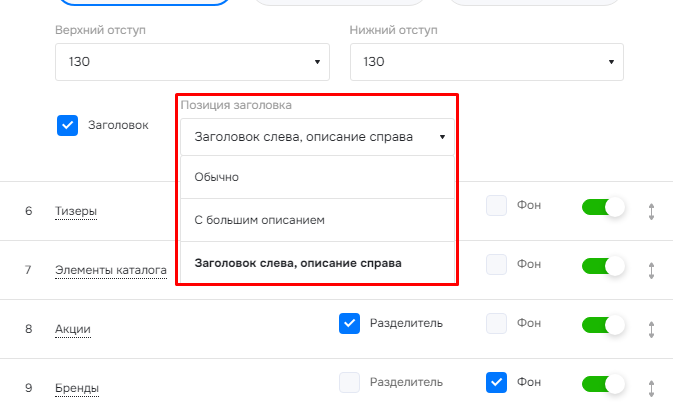Uncheck the Заголовок checkbox
The height and width of the screenshot is (415, 673).
pos(67,125)
